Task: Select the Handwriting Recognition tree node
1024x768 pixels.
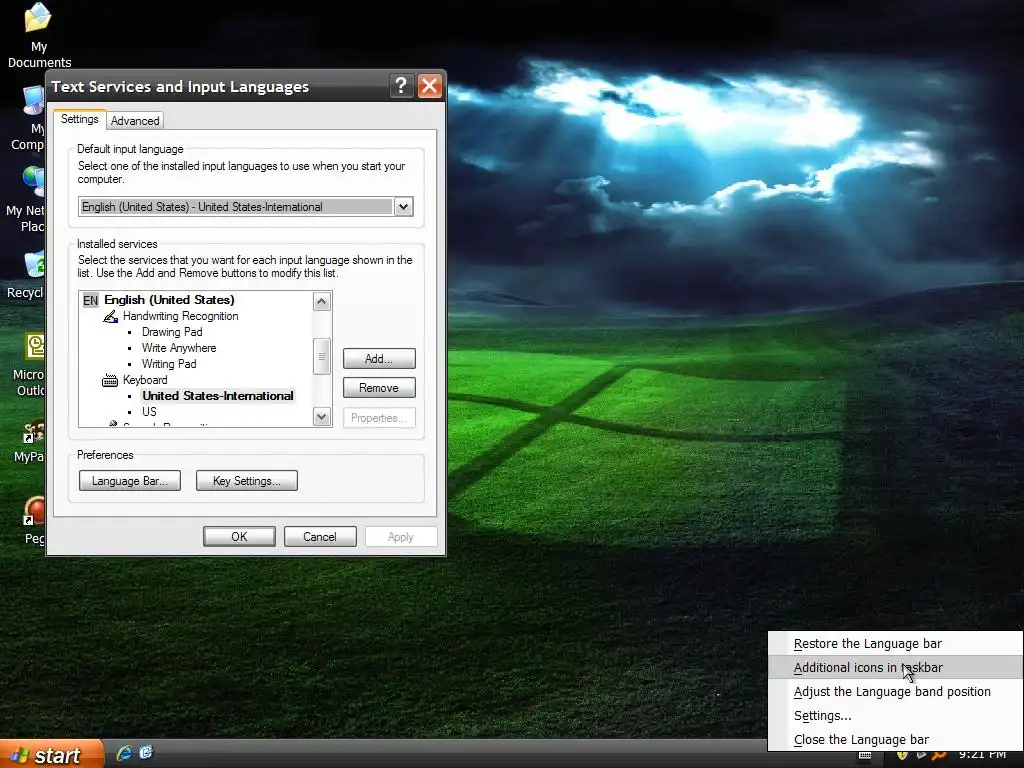Action: 180,316
